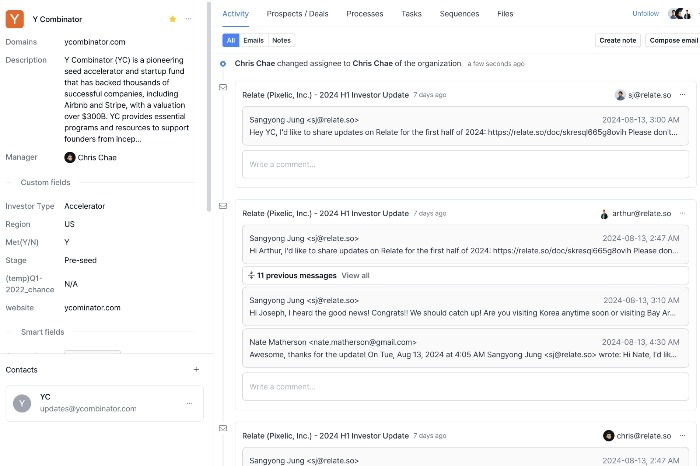Click the Manager name Chris Chae
700x466 pixels.
pos(97,158)
